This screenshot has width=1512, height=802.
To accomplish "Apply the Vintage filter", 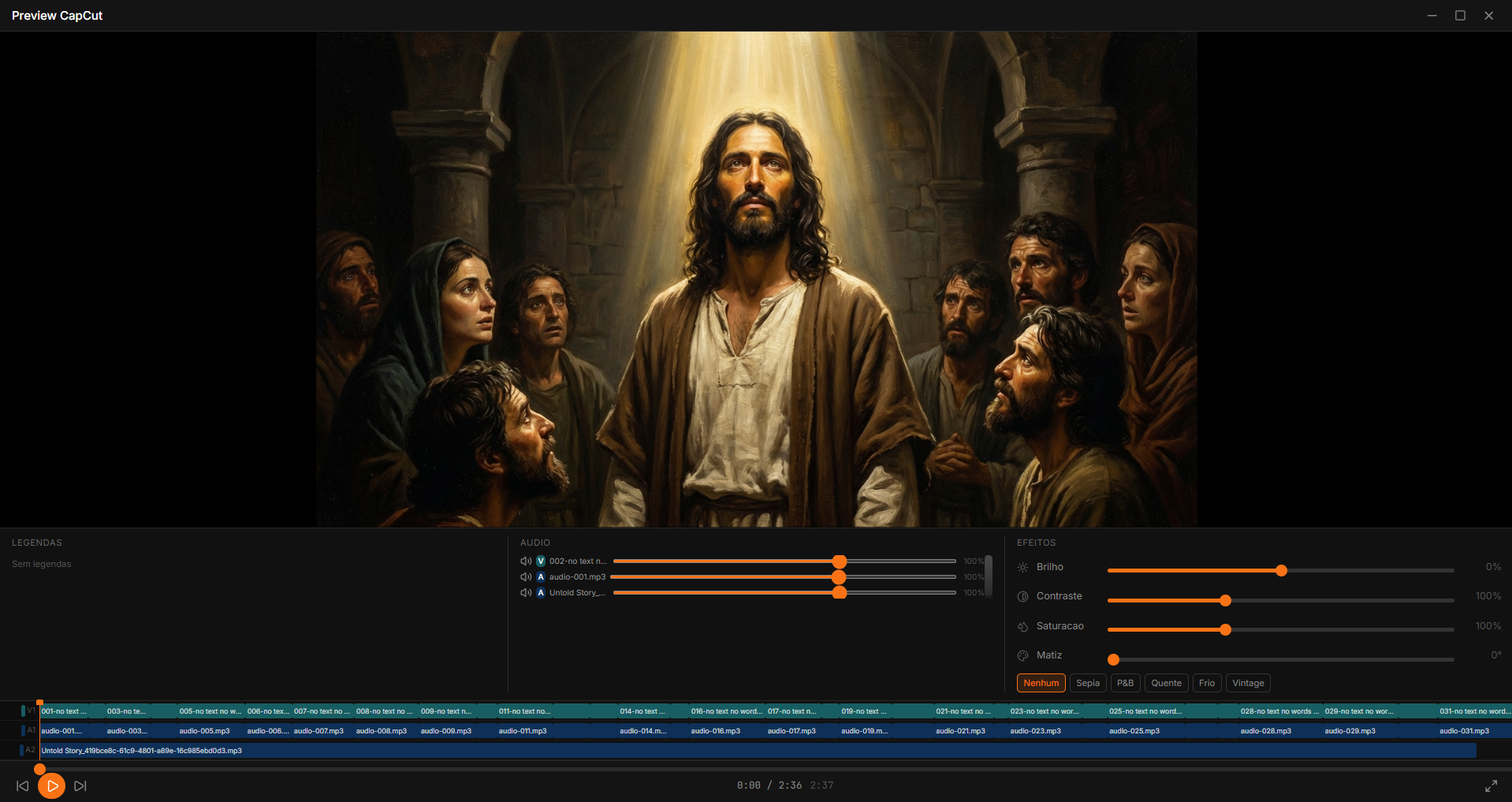I will pos(1247,683).
